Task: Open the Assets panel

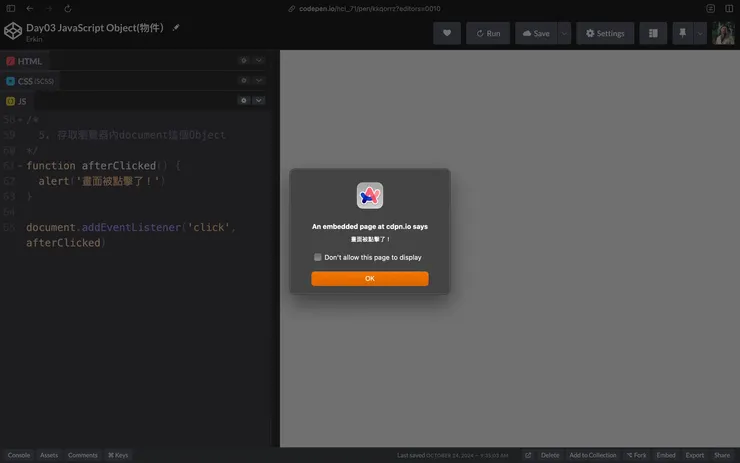Action: click(x=49, y=455)
